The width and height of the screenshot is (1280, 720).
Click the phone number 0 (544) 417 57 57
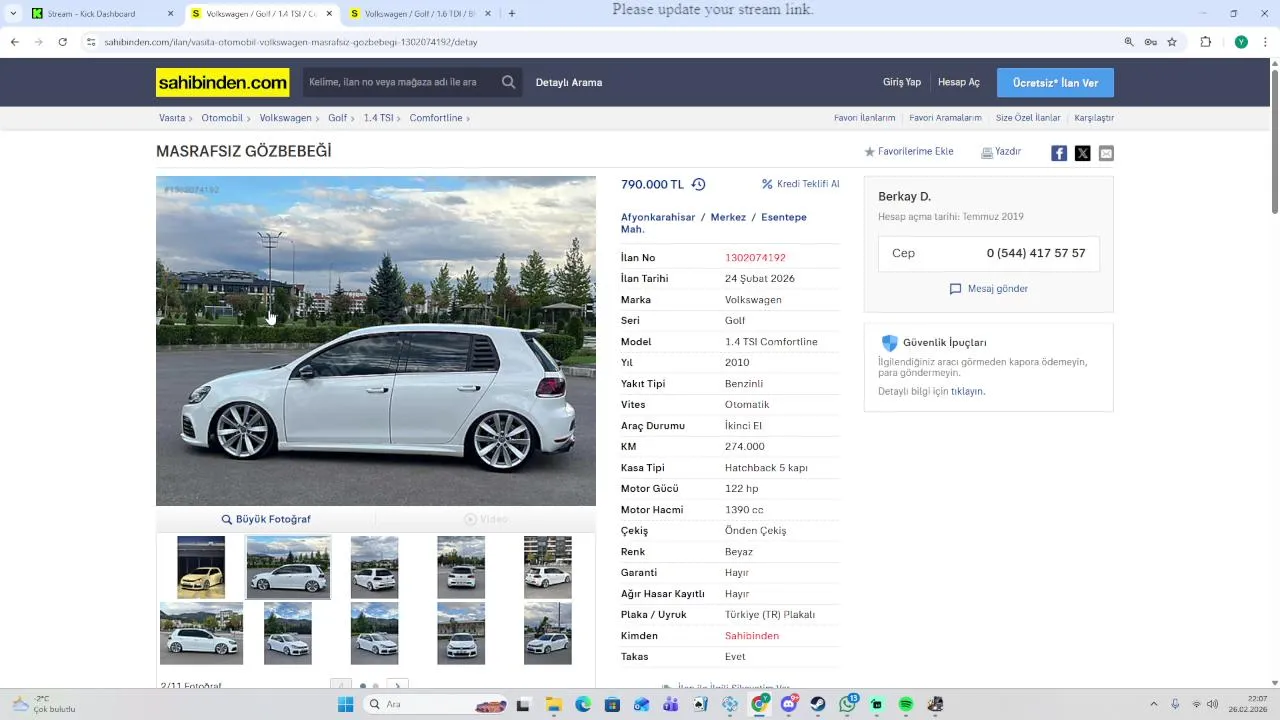[x=1036, y=253]
